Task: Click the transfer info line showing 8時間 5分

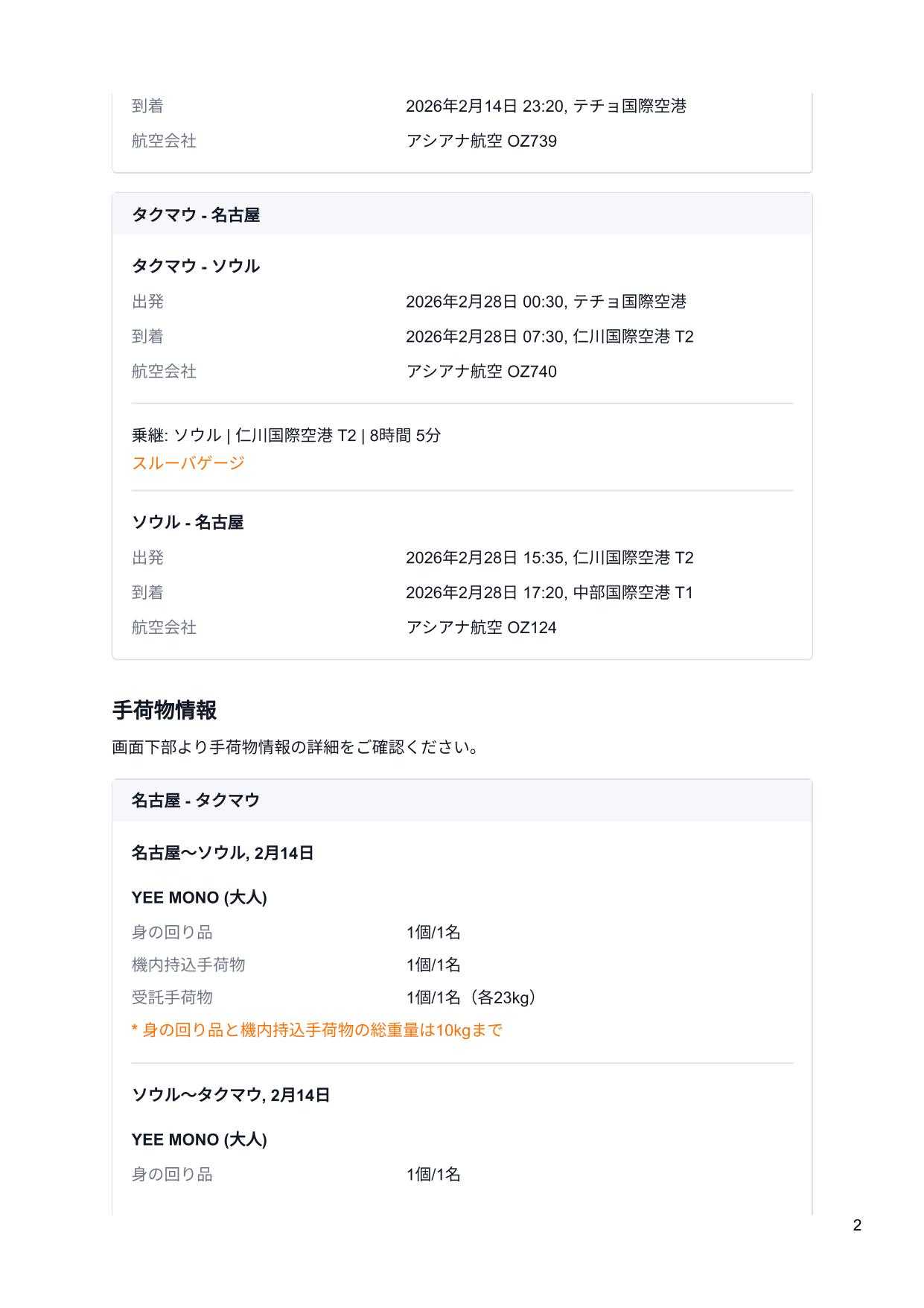Action: click(286, 435)
